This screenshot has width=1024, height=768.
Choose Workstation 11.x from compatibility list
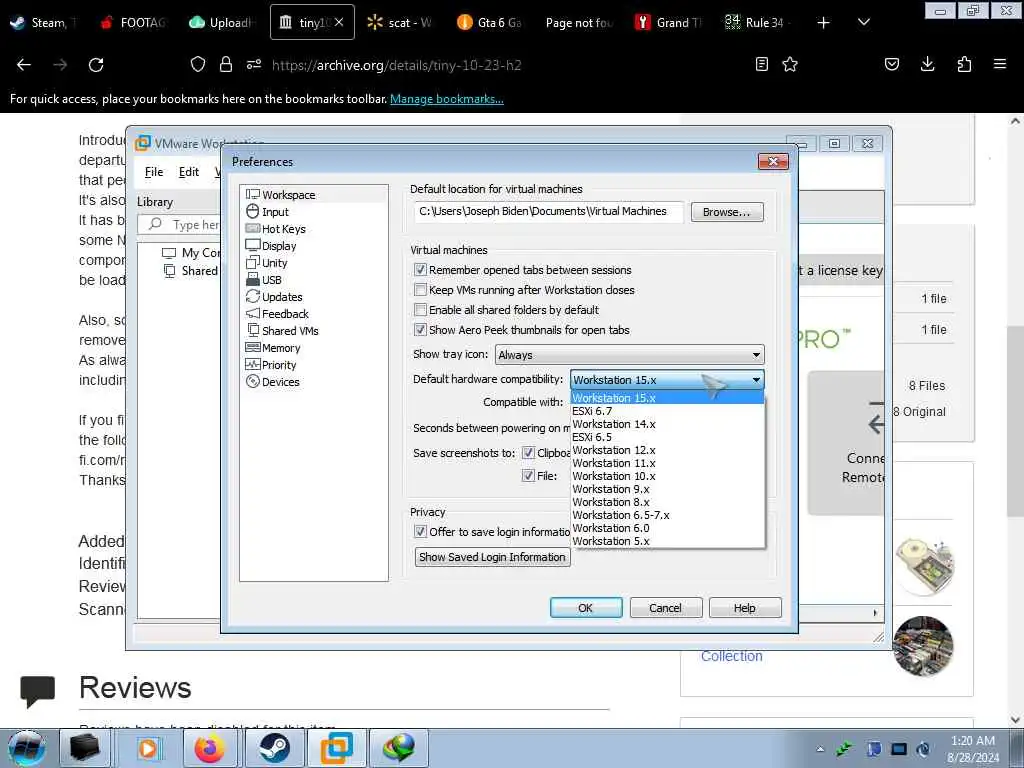pos(667,463)
